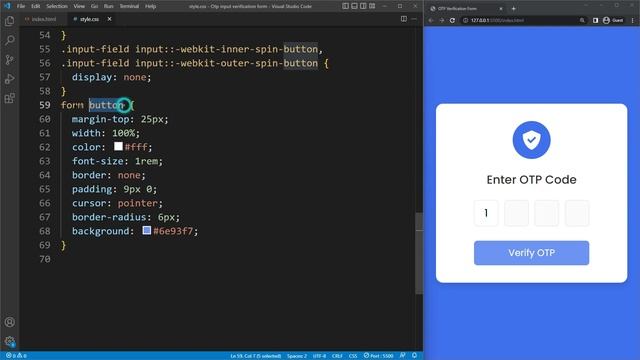This screenshot has width=640, height=360.
Task: Go back in the browser
Action: pyautogui.click(x=431, y=20)
